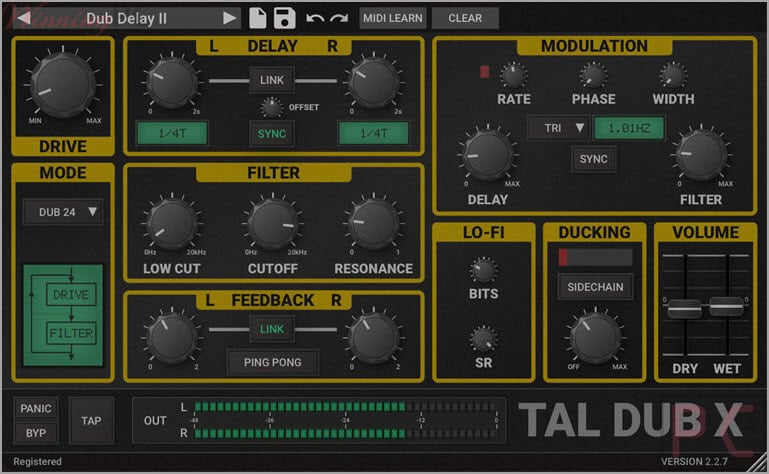Viewport: 769px width, 474px height.
Task: Redo the last undone change
Action: [339, 18]
